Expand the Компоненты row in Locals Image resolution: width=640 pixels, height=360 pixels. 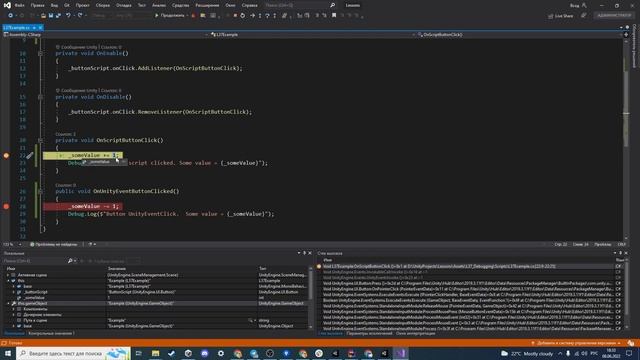13,309
